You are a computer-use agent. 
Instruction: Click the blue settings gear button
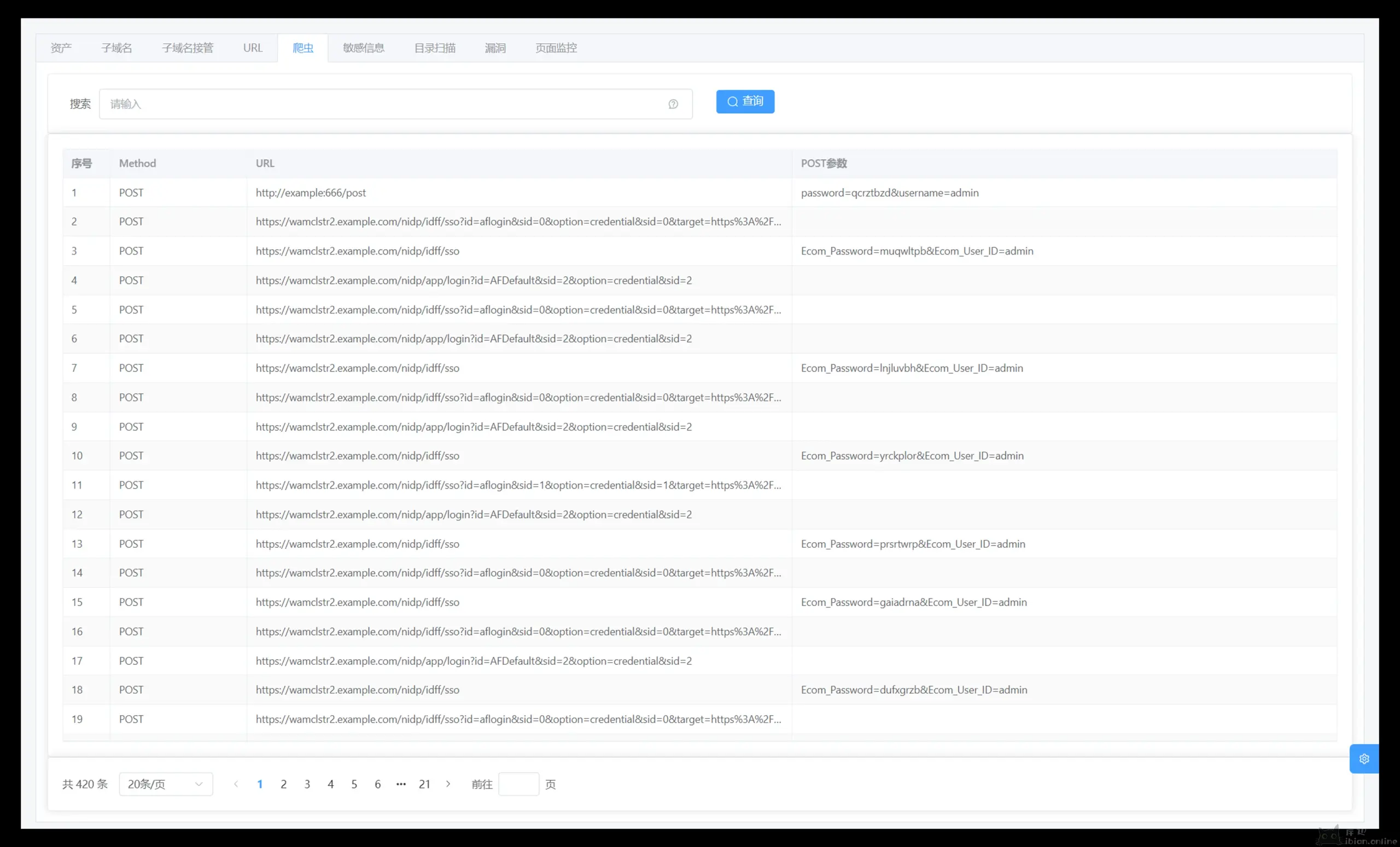(1364, 758)
